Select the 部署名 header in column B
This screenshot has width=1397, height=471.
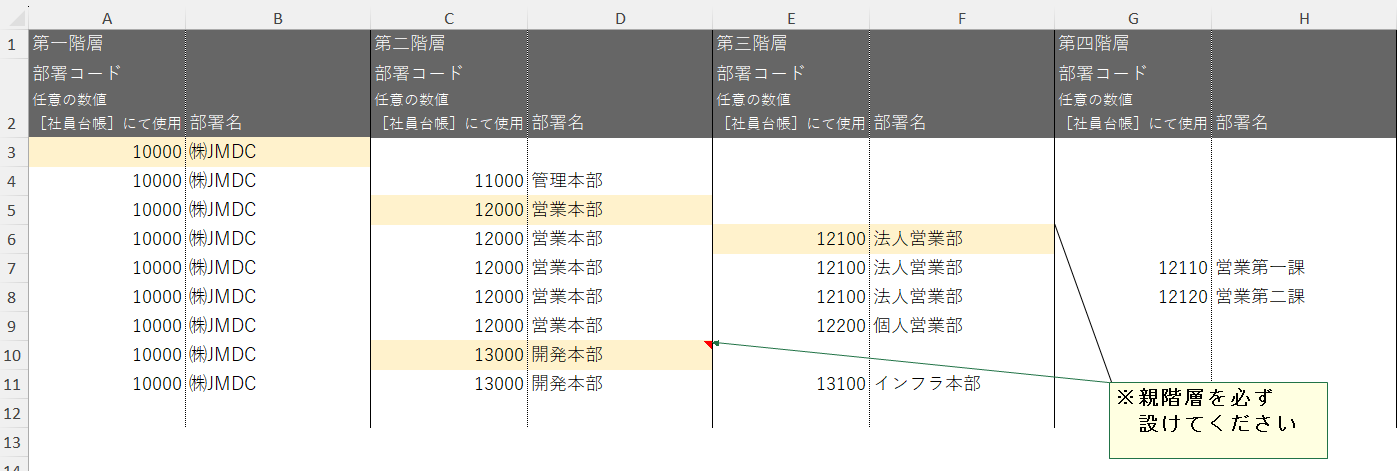pyautogui.click(x=278, y=97)
